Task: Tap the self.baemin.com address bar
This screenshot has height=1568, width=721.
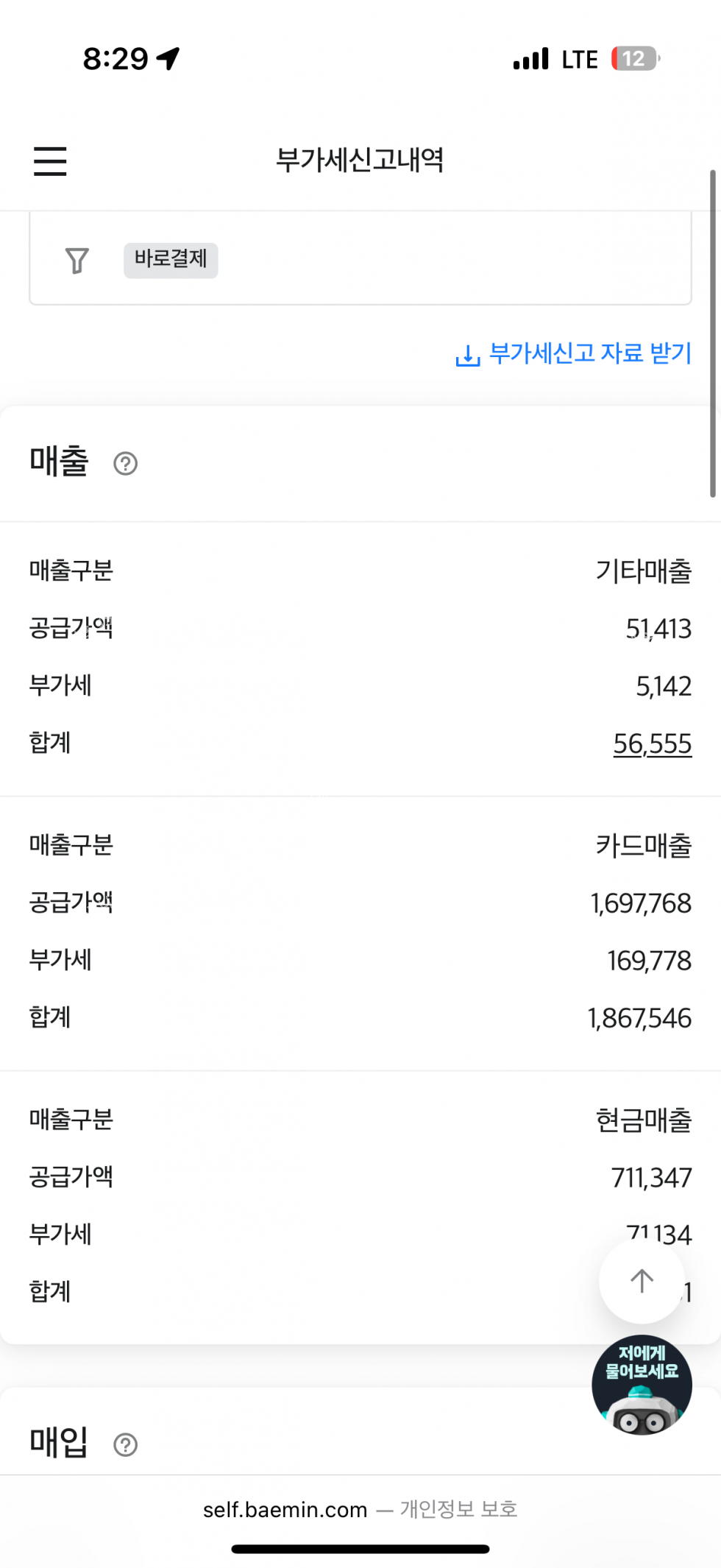Action: tap(285, 1510)
